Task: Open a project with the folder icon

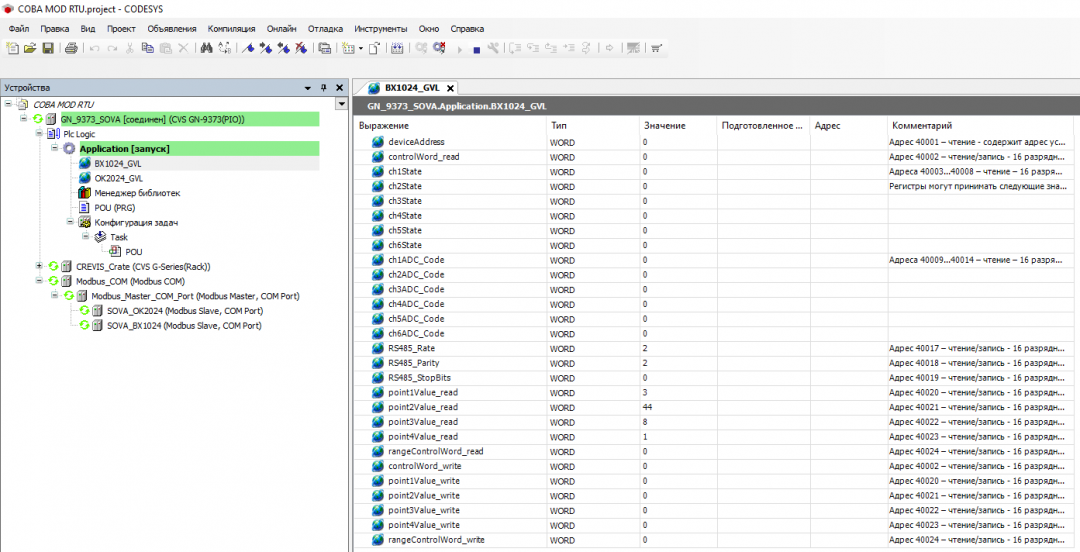Action: click(30, 48)
